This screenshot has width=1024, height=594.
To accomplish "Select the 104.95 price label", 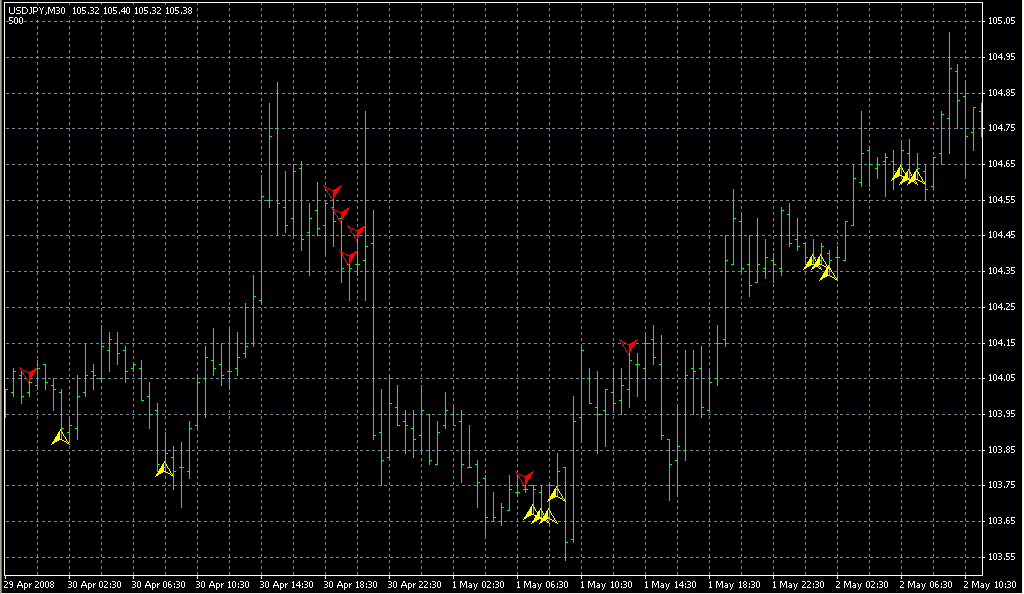I will point(1001,57).
